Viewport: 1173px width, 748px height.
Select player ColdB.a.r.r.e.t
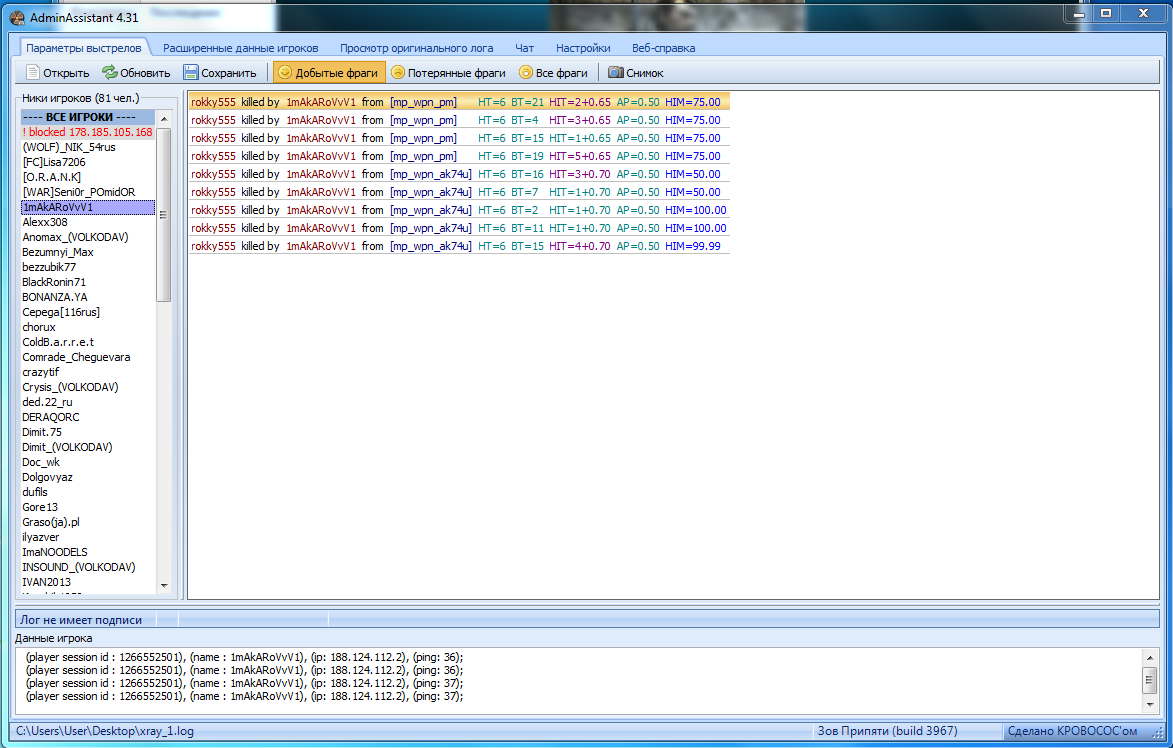(88, 342)
